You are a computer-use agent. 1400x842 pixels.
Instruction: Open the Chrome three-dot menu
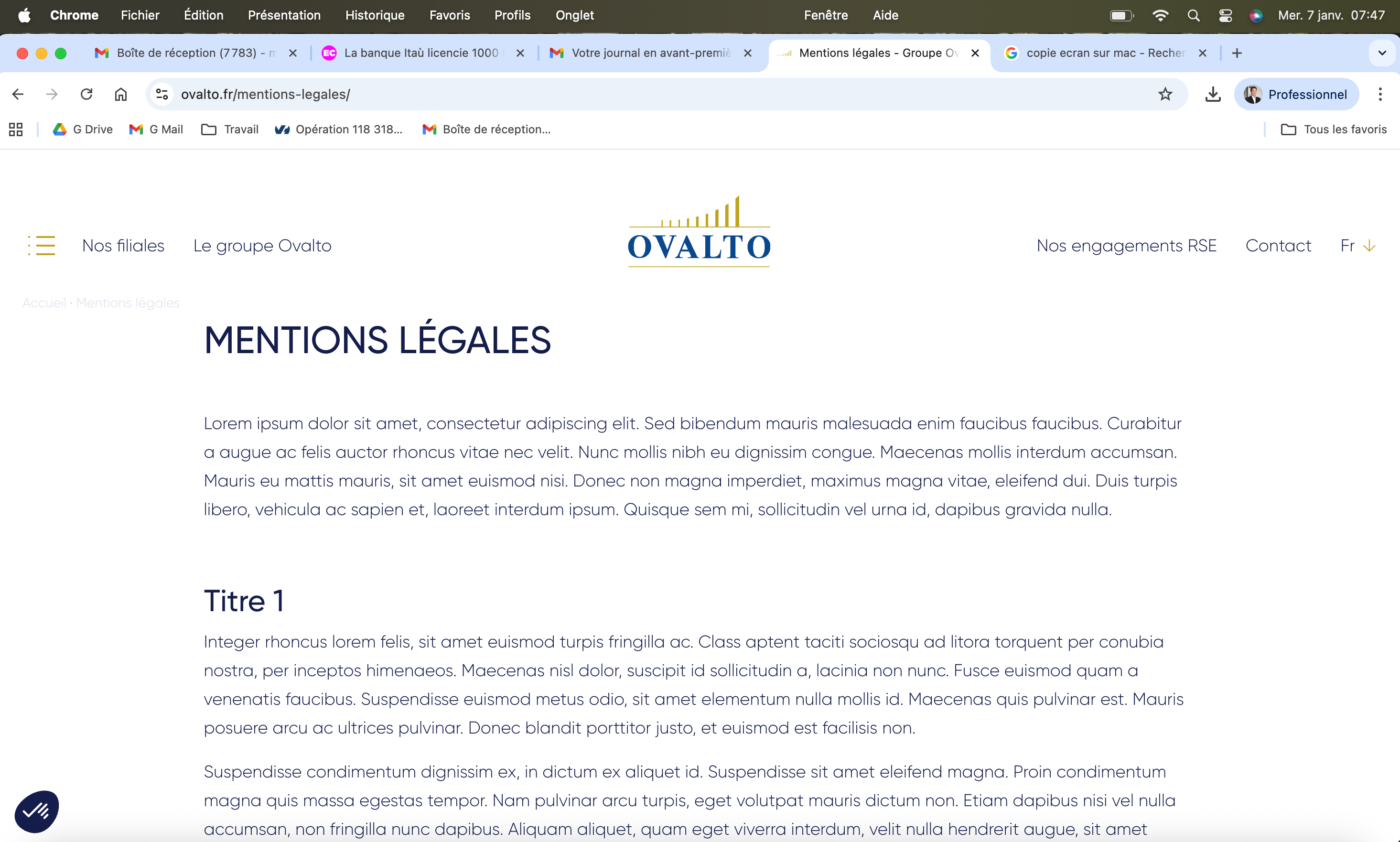coord(1380,94)
